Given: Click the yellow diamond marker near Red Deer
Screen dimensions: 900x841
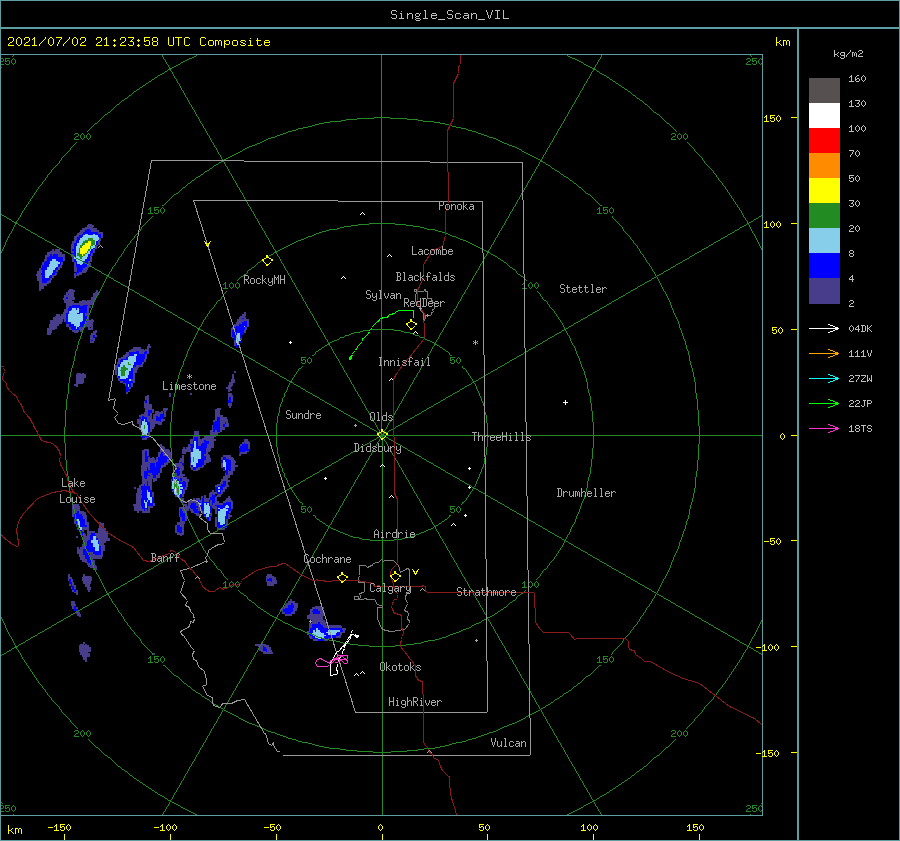Looking at the screenshot, I should 412,325.
